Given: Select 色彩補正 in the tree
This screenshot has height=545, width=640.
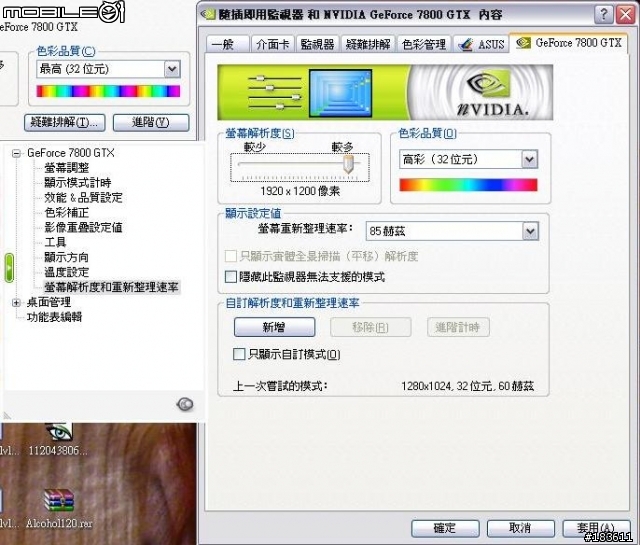Looking at the screenshot, I should (67, 212).
